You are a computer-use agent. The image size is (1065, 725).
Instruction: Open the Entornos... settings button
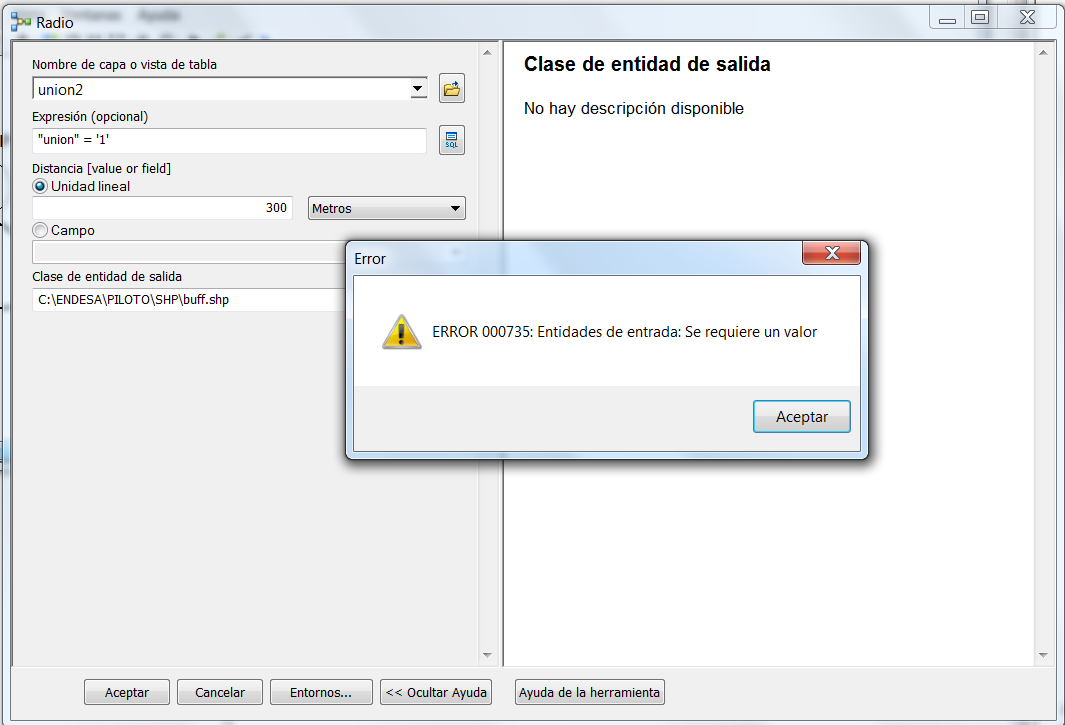321,692
